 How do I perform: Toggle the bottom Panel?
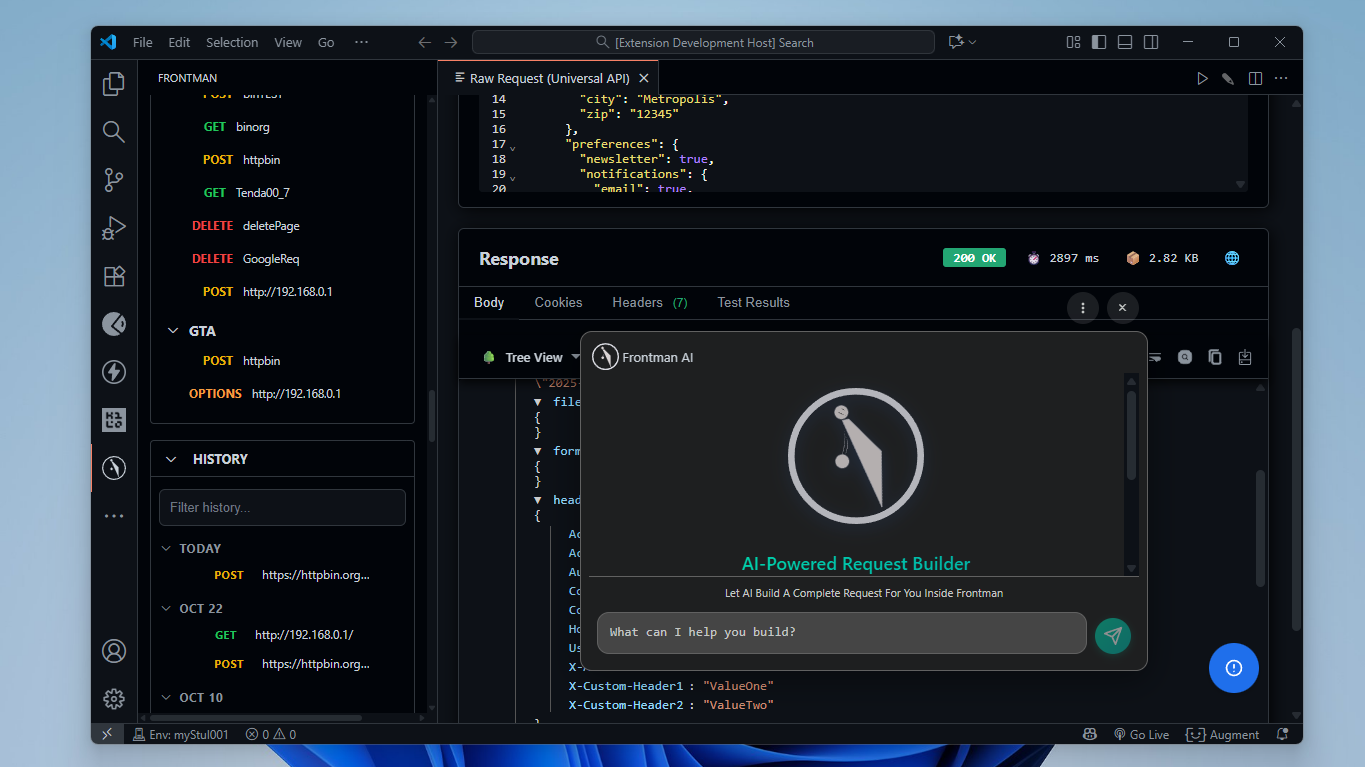point(1125,42)
